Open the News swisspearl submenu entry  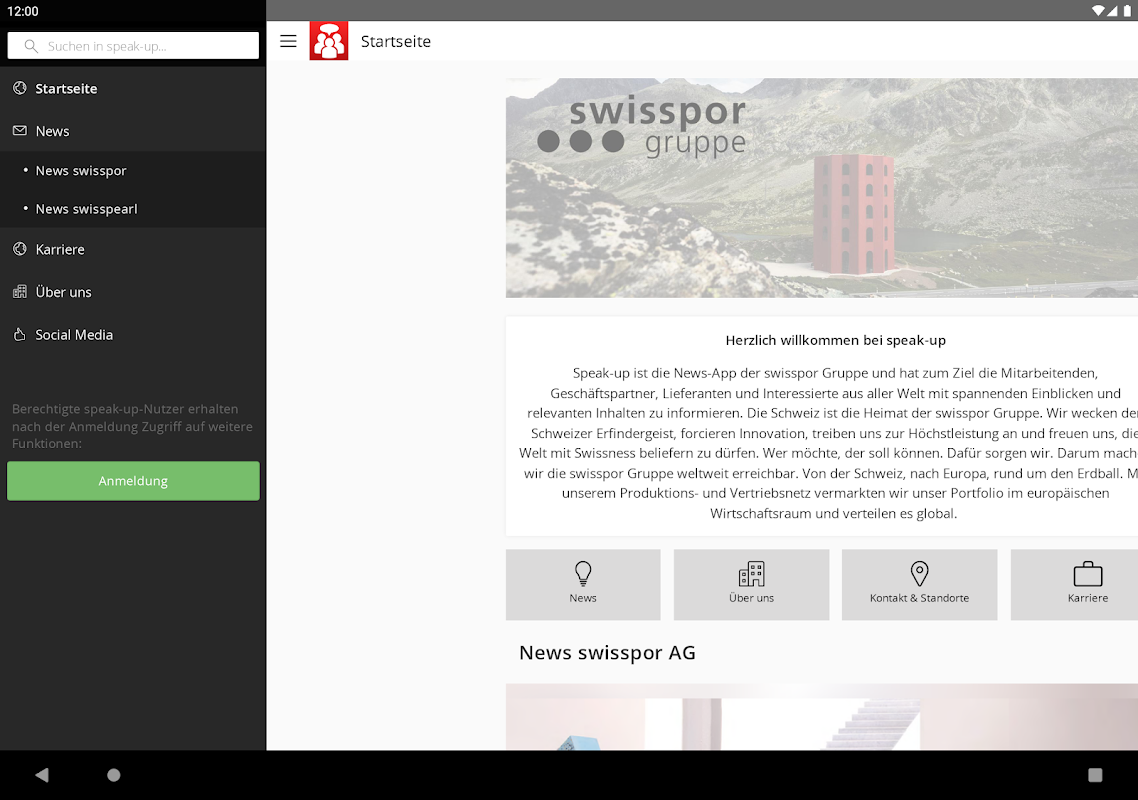coord(133,209)
